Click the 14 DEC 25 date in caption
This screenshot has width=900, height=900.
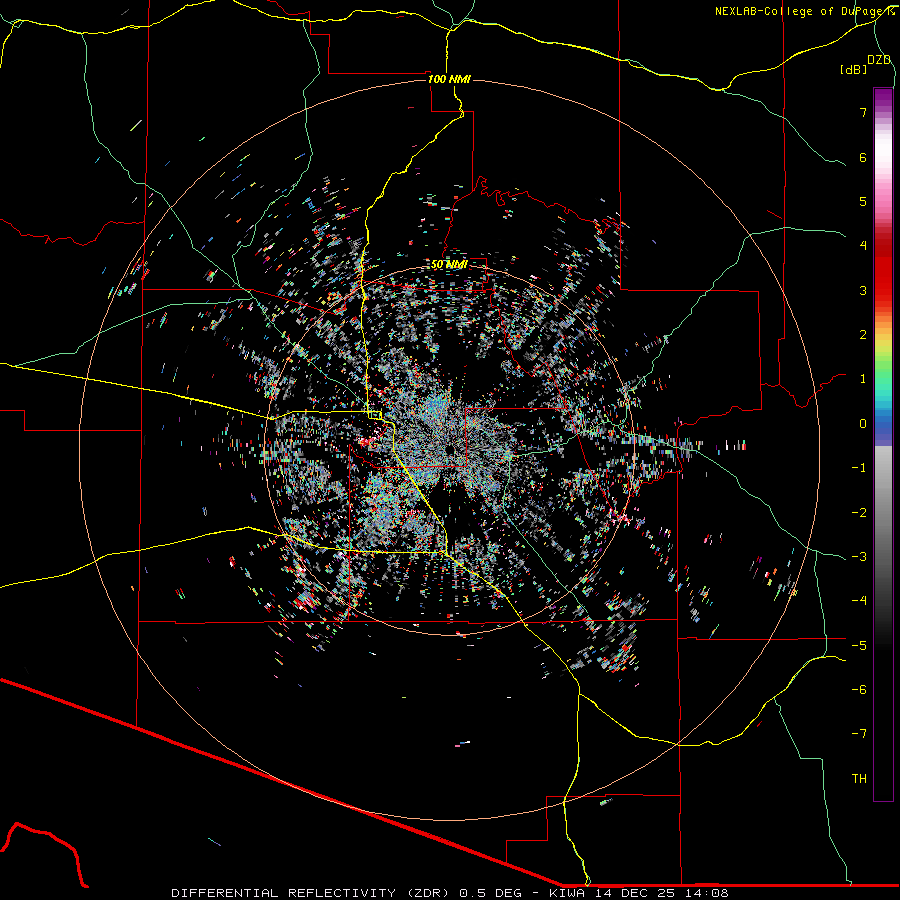pos(637,893)
